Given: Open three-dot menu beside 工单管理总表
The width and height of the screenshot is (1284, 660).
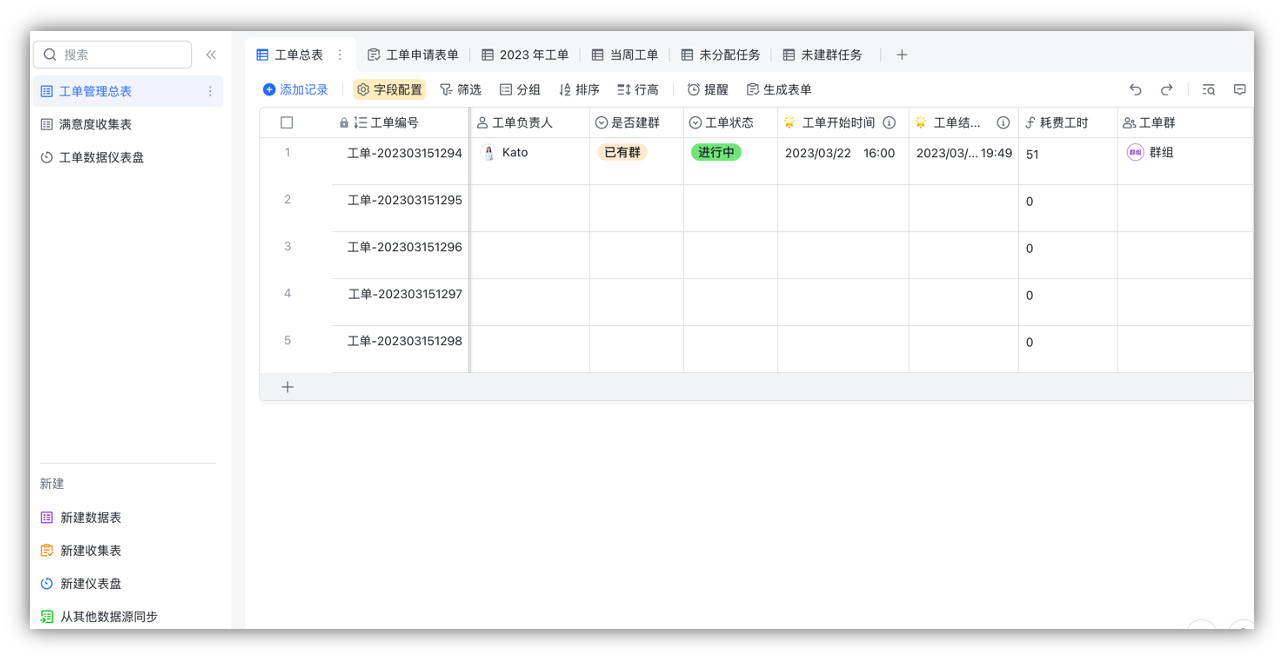Looking at the screenshot, I should [x=210, y=91].
